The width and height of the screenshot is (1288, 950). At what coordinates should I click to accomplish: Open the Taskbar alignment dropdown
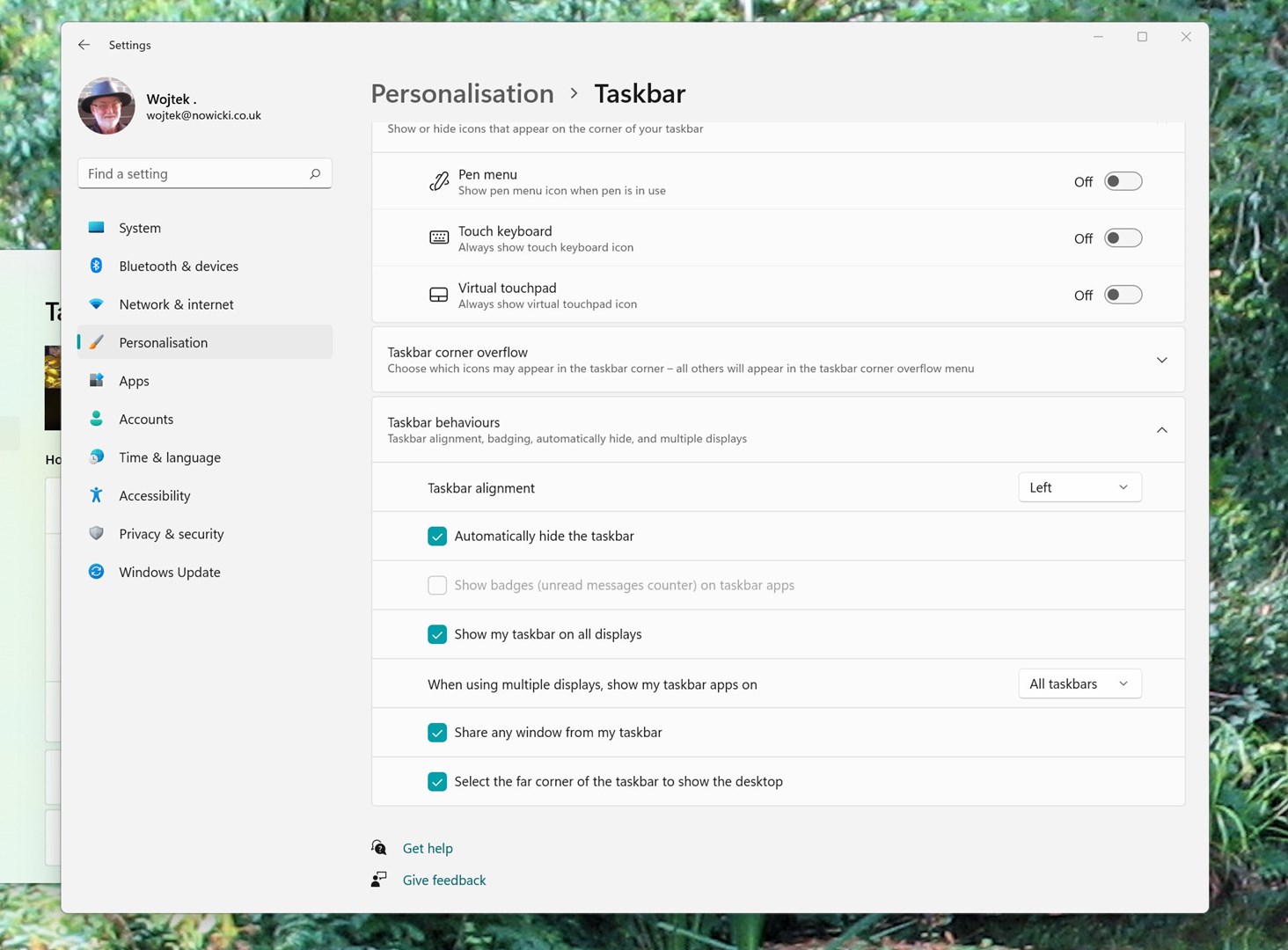tap(1079, 487)
